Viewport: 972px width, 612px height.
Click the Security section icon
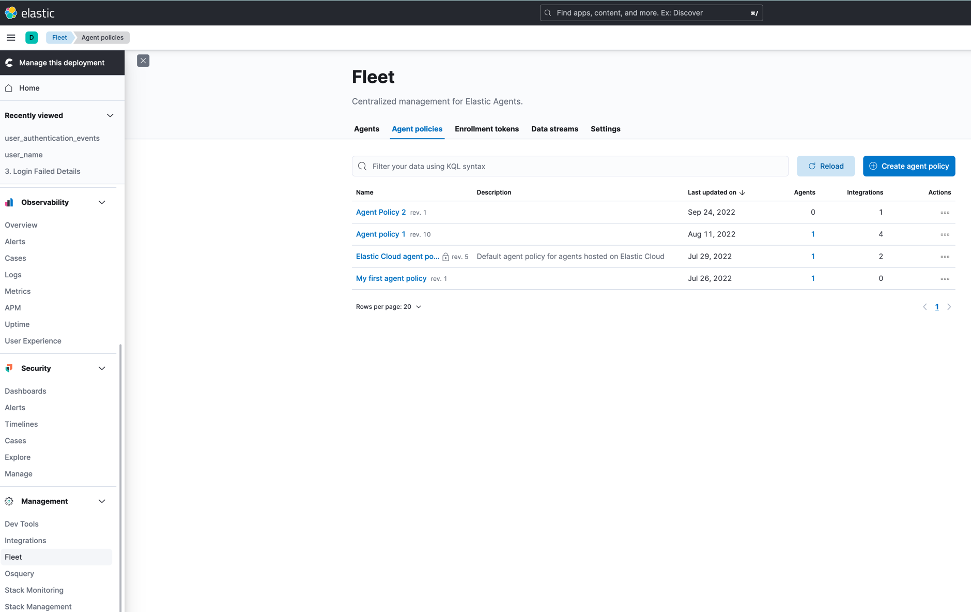click(x=9, y=368)
